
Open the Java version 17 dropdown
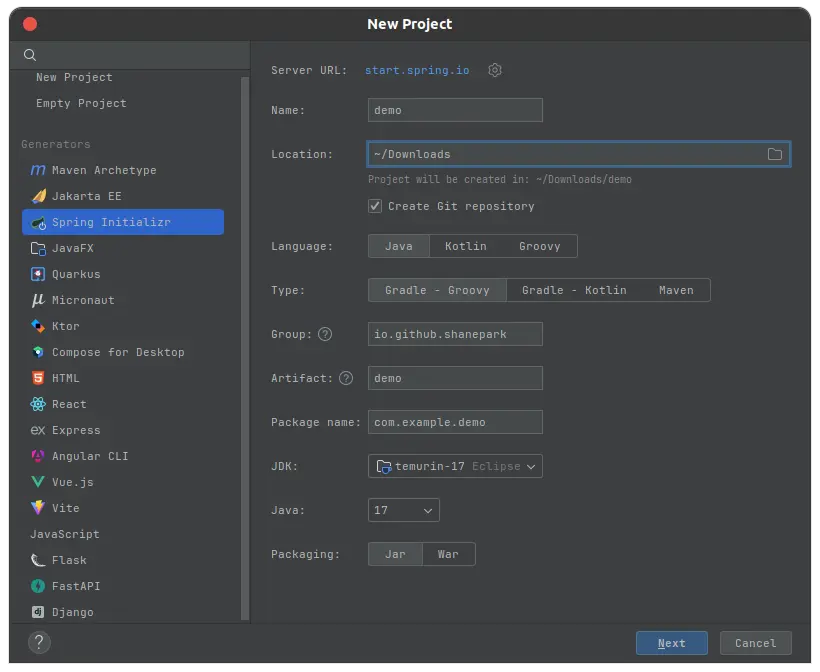404,510
